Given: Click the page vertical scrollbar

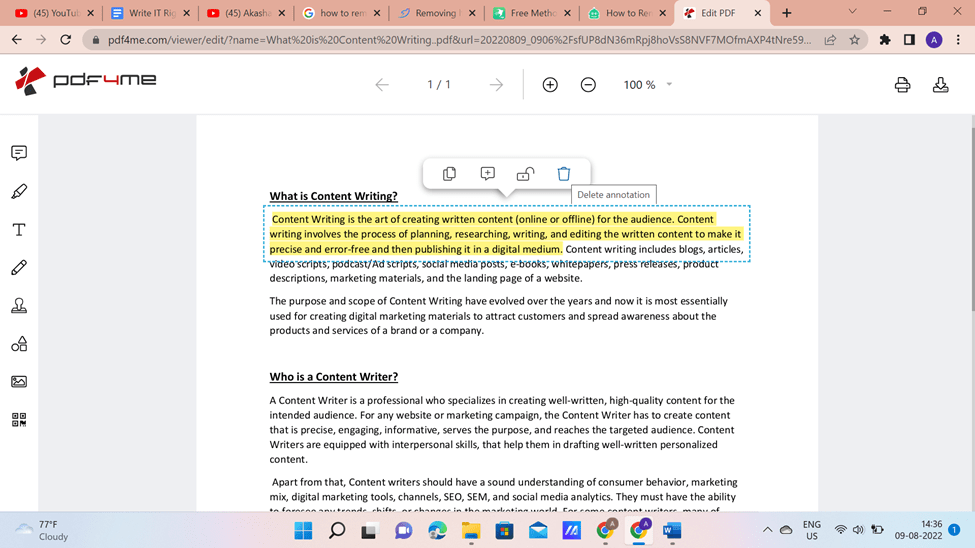Looking at the screenshot, I should pos(972,218).
